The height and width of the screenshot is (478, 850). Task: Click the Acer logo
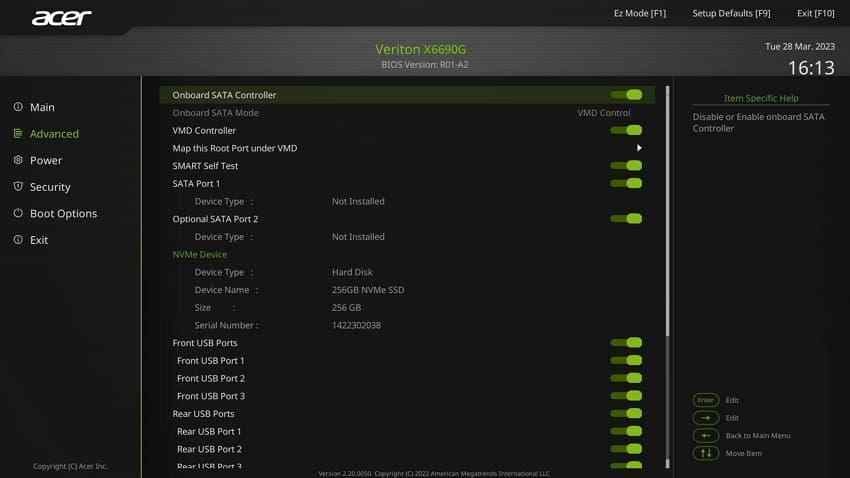(x=62, y=18)
